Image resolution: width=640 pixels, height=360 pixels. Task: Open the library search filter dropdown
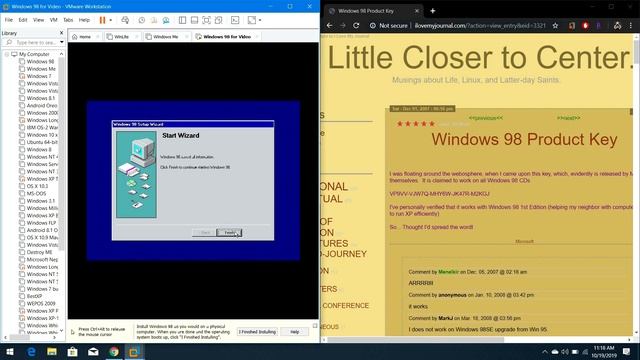tap(62, 42)
